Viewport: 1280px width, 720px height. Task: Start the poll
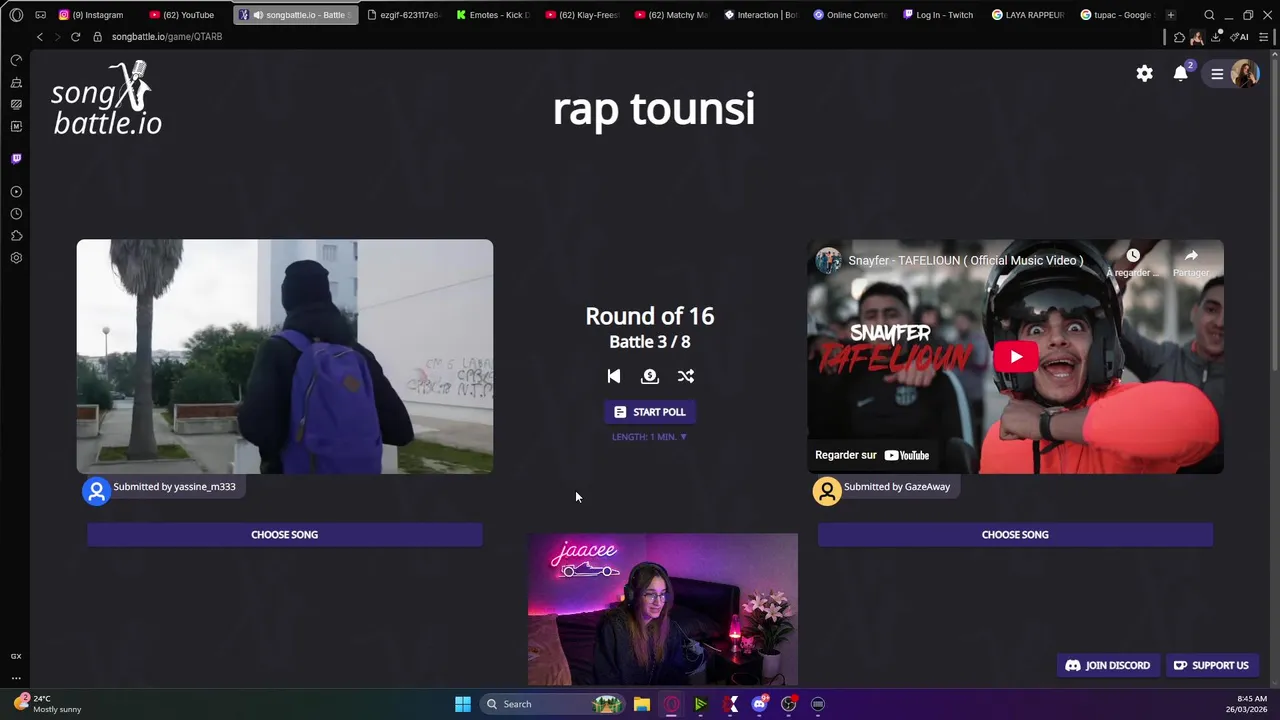[649, 412]
